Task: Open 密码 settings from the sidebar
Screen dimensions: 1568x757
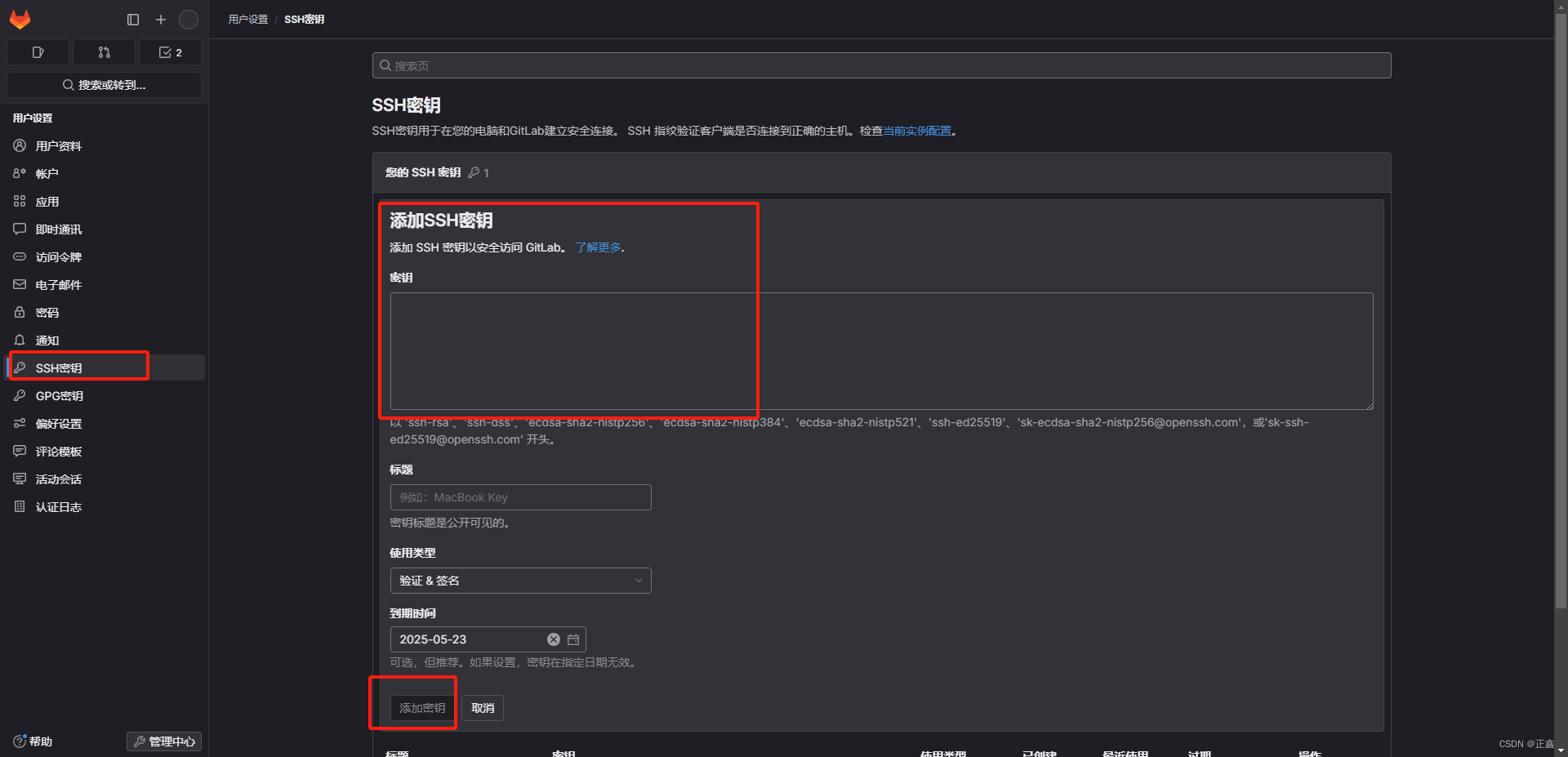Action: 47,312
